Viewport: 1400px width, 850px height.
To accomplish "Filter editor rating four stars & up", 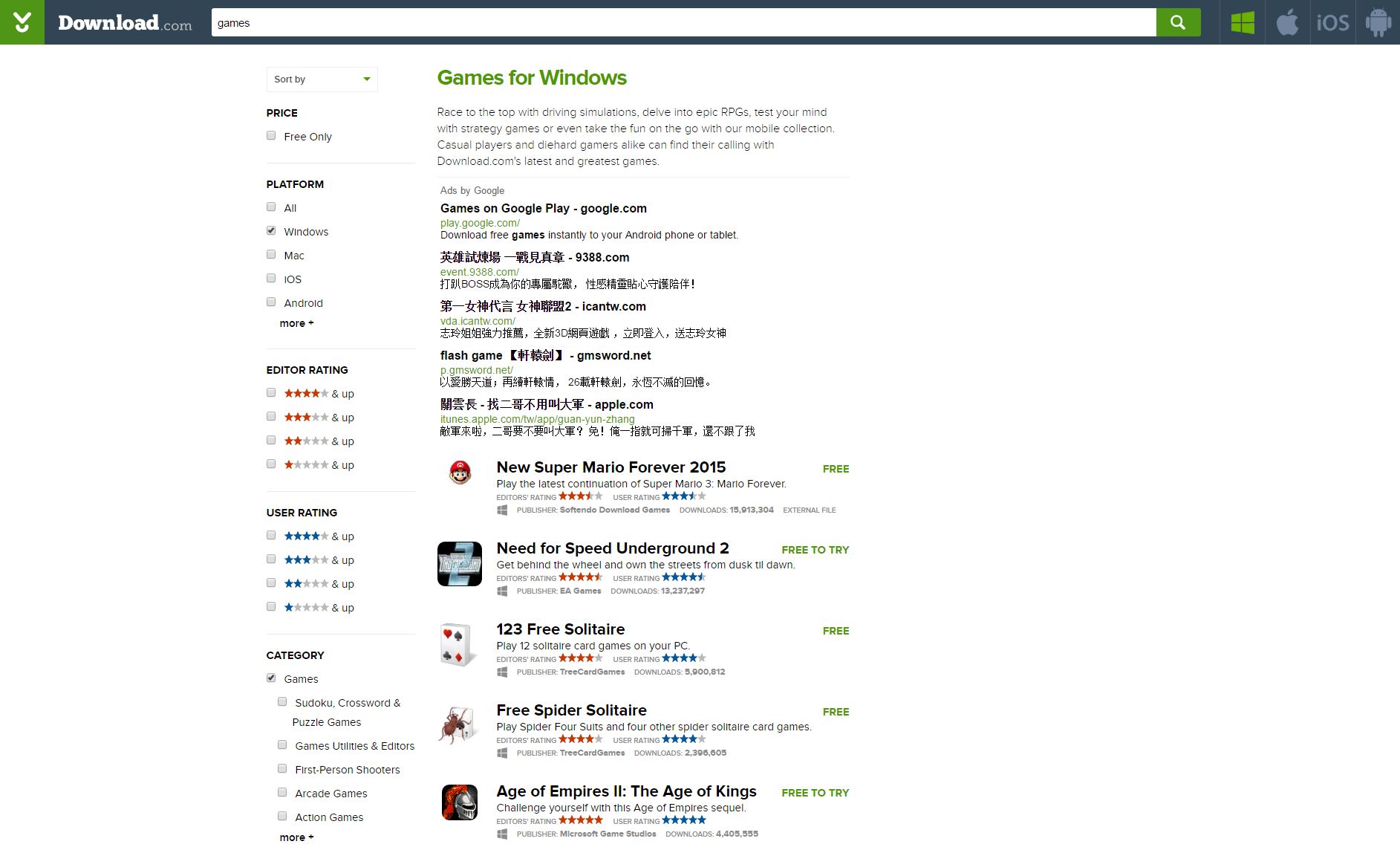I will coord(271,393).
